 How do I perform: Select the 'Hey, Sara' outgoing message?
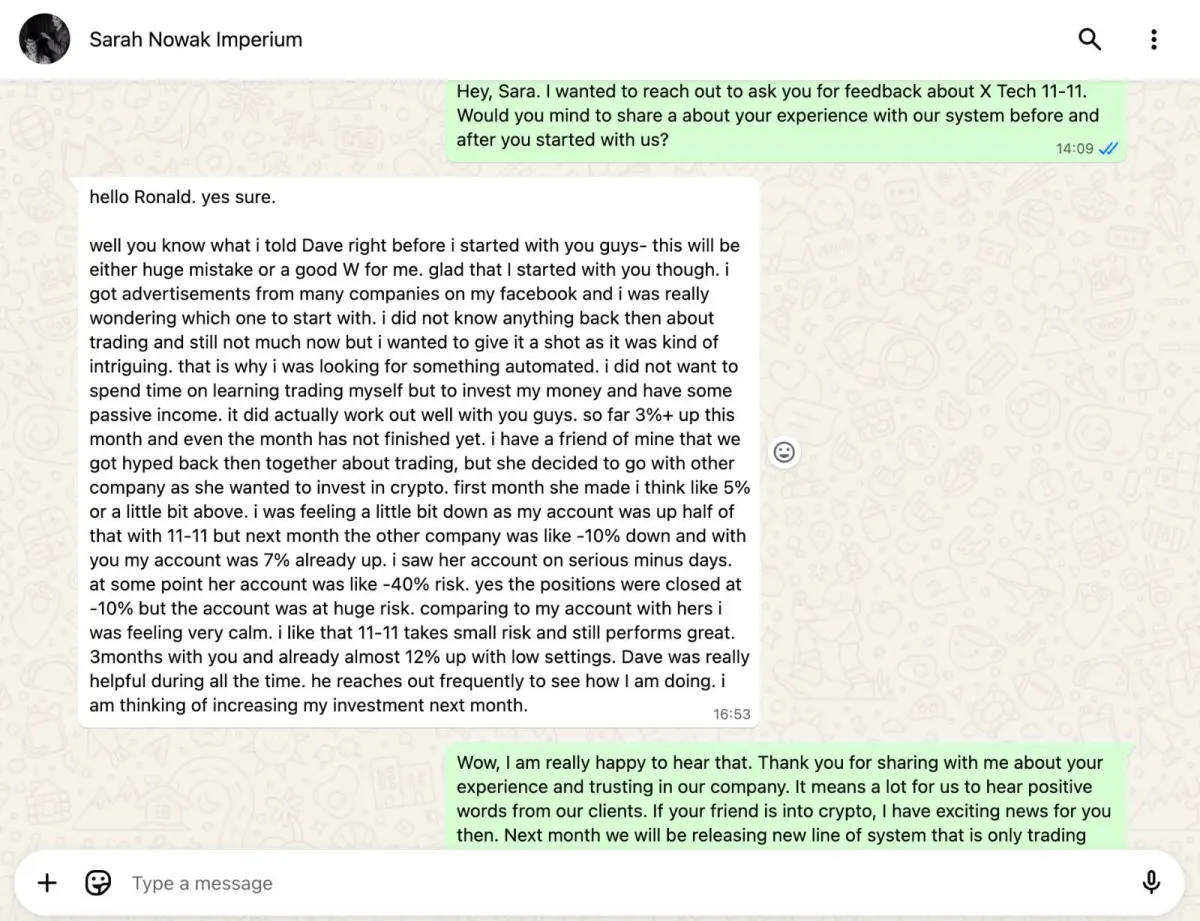(x=786, y=120)
